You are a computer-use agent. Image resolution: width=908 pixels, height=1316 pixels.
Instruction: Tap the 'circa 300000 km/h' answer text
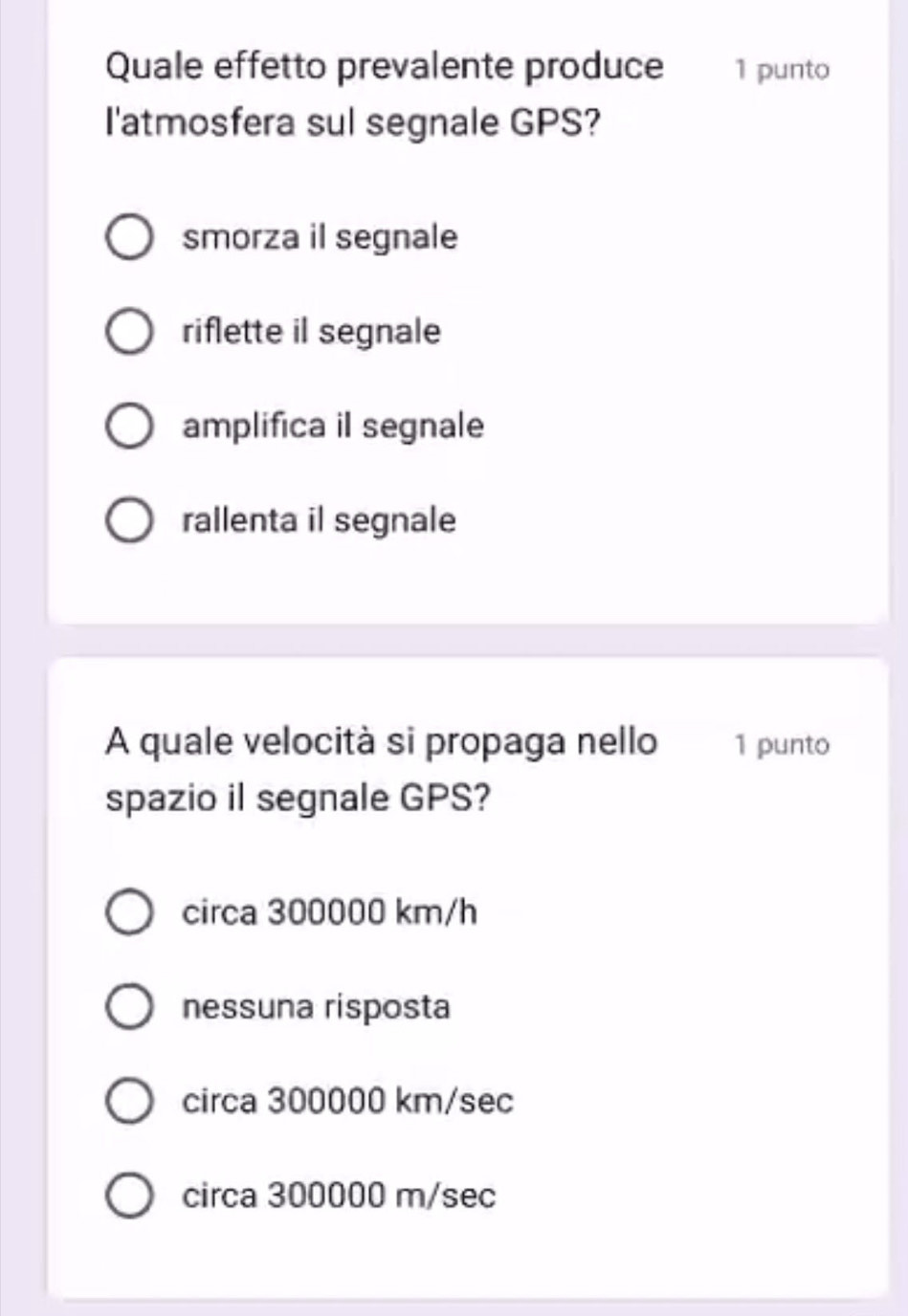click(329, 912)
